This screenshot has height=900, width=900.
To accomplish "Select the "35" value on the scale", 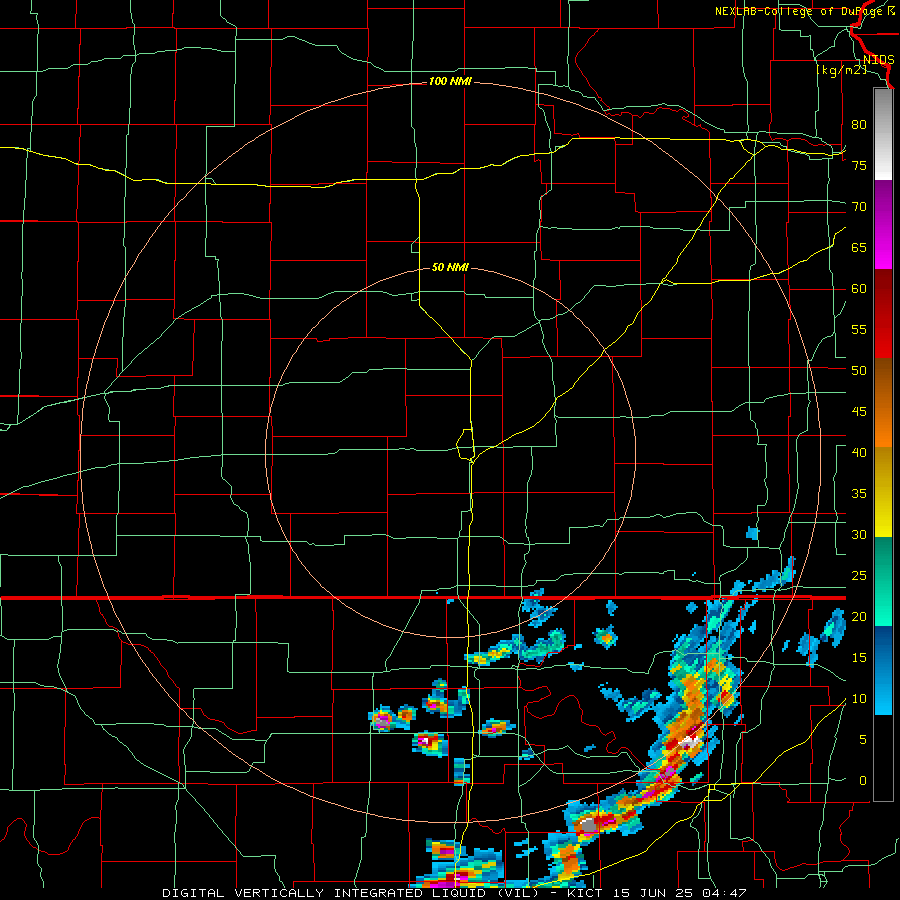I will point(859,494).
